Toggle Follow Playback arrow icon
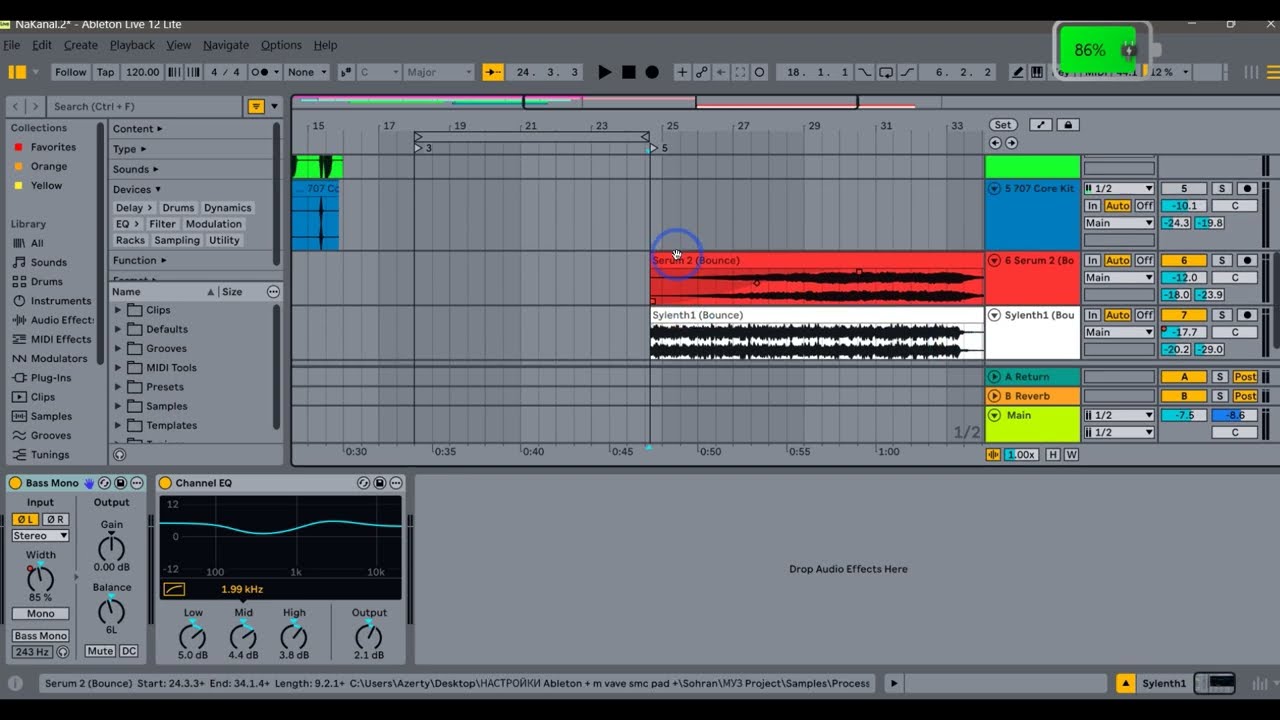 (x=493, y=72)
